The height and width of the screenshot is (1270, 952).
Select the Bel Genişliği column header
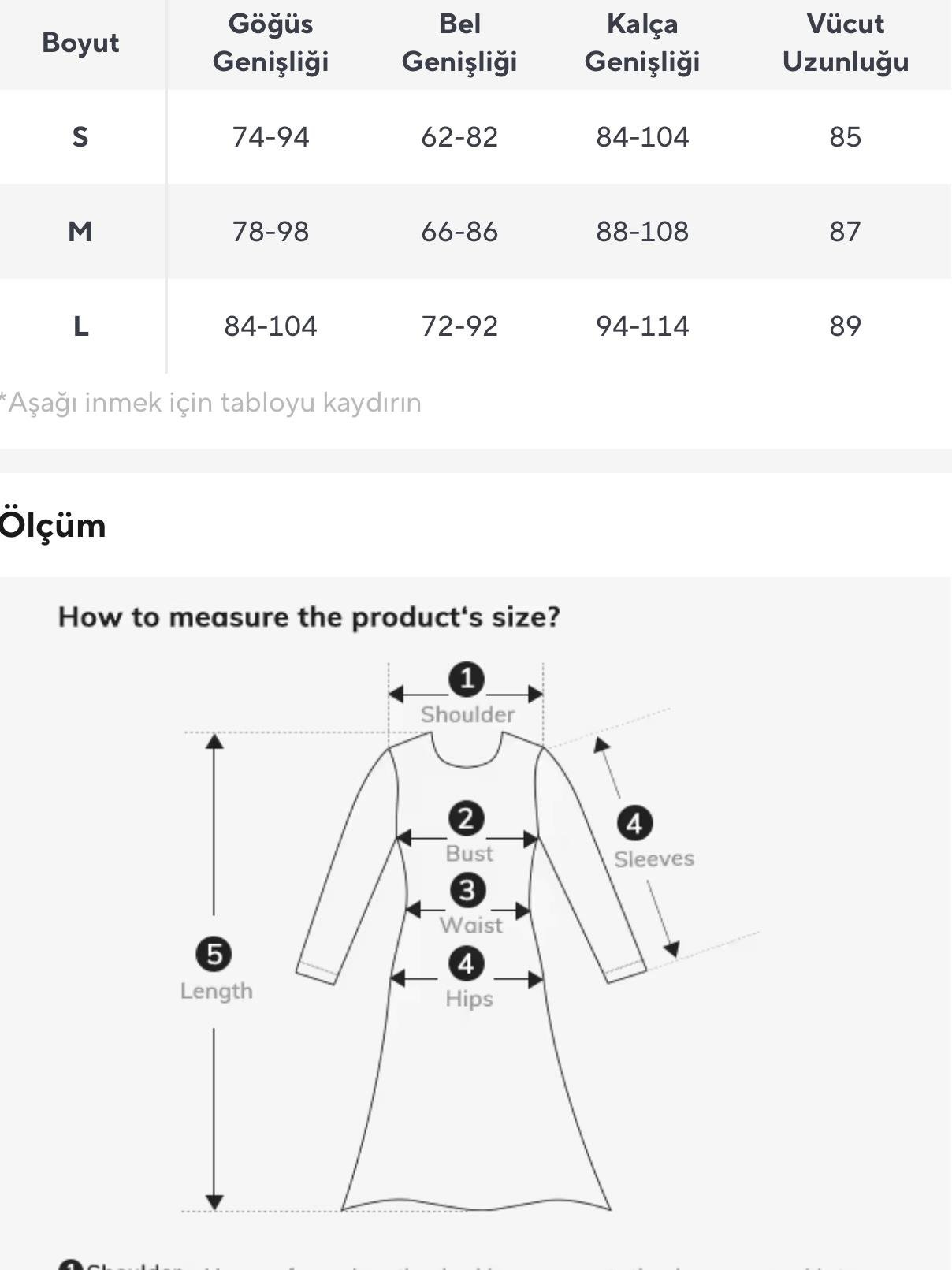pos(459,43)
